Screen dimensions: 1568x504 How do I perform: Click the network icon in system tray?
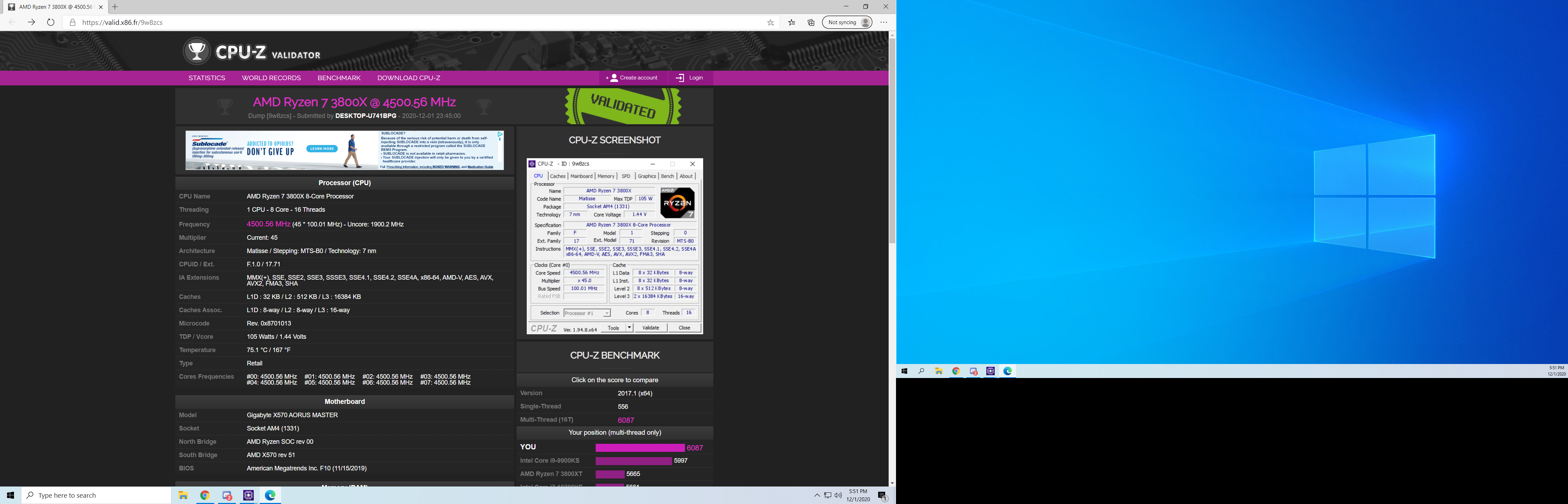828,496
